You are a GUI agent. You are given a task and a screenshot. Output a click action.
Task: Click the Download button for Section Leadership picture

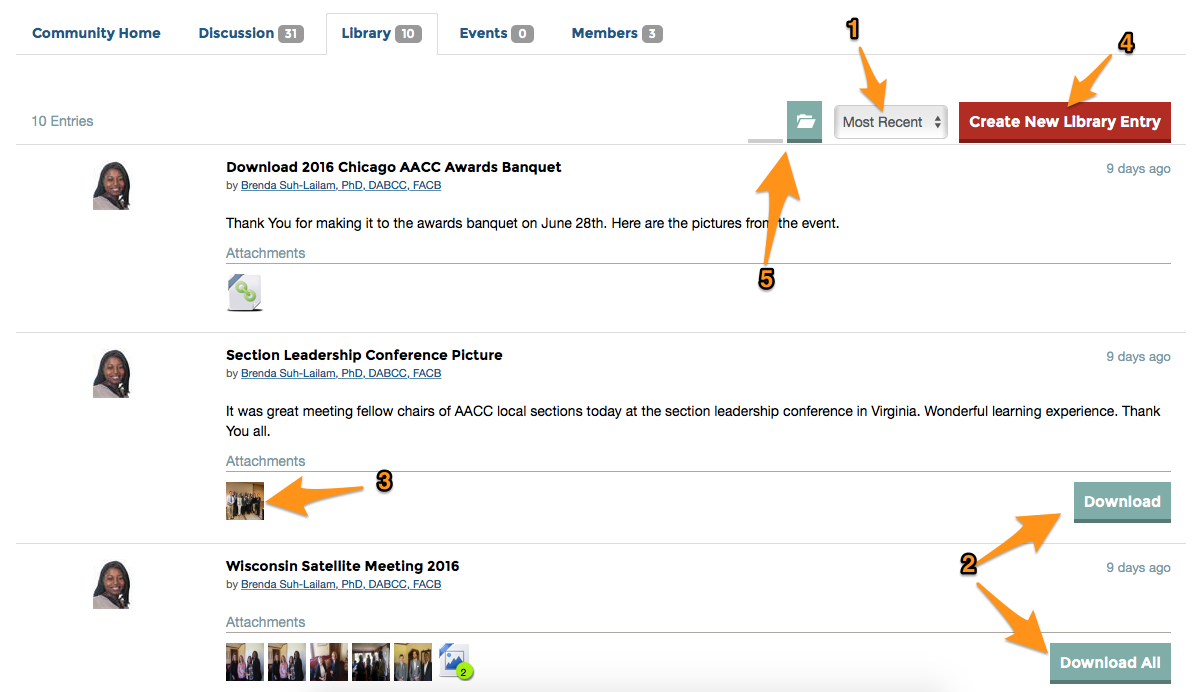click(1121, 501)
